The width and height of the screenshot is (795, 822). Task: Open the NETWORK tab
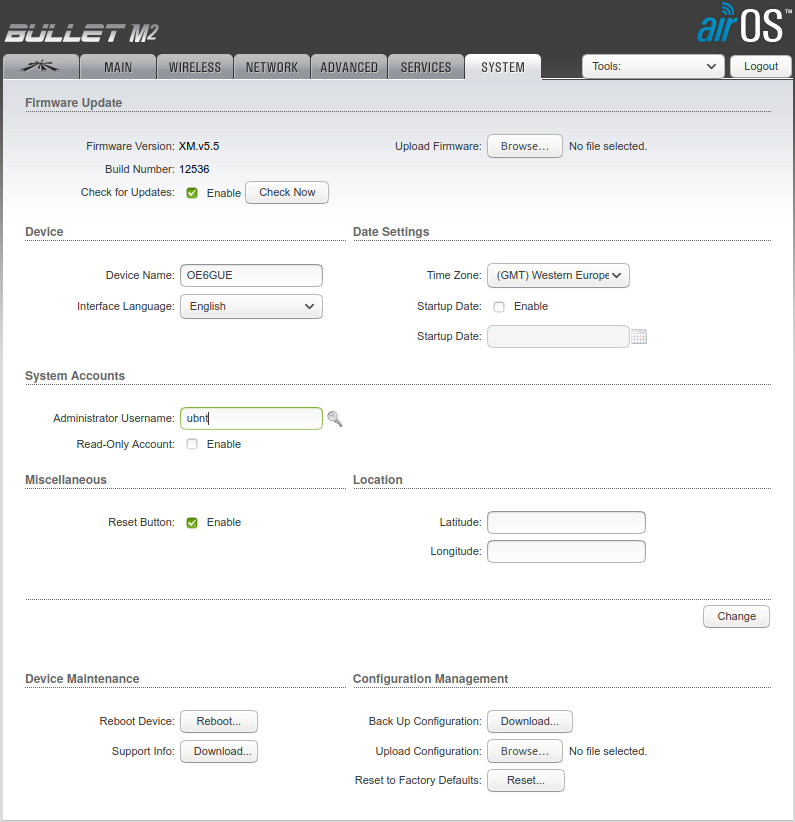point(272,67)
